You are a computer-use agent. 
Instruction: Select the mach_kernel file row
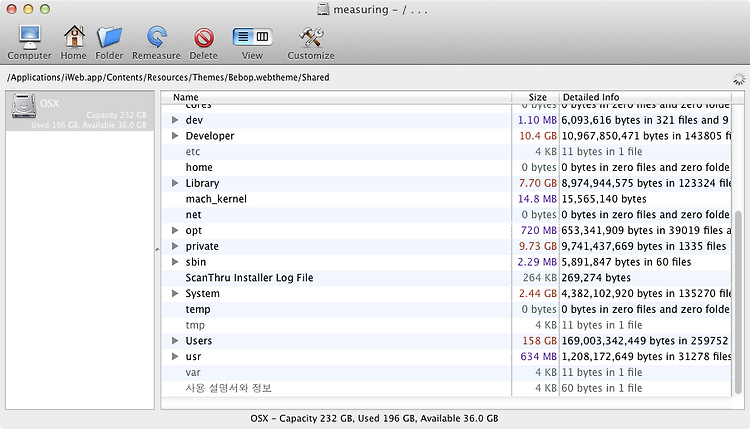(446, 199)
